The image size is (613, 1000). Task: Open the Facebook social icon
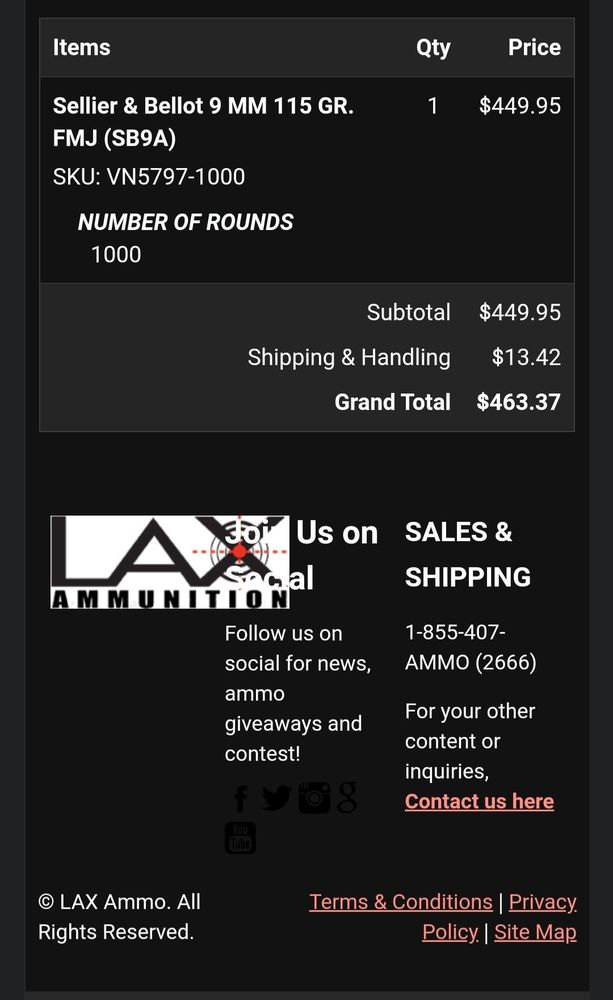coord(240,798)
